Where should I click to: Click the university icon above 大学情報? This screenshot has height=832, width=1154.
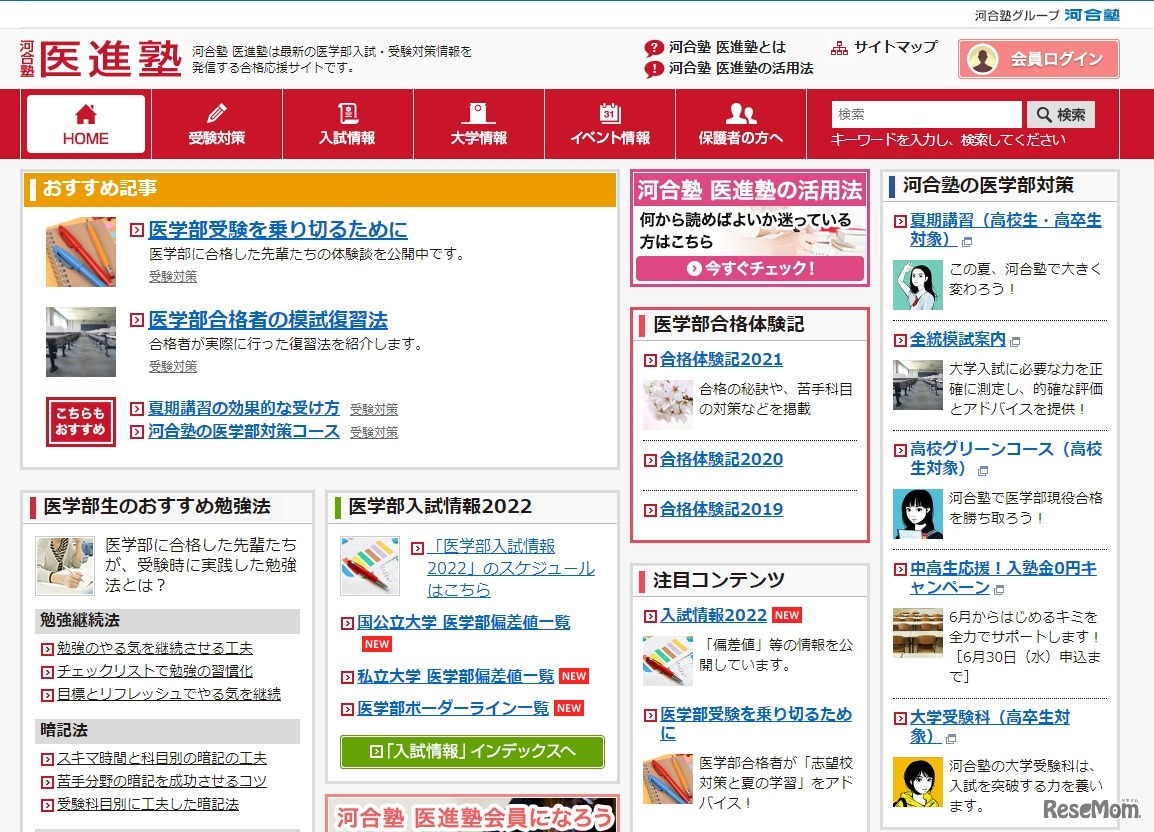478,113
